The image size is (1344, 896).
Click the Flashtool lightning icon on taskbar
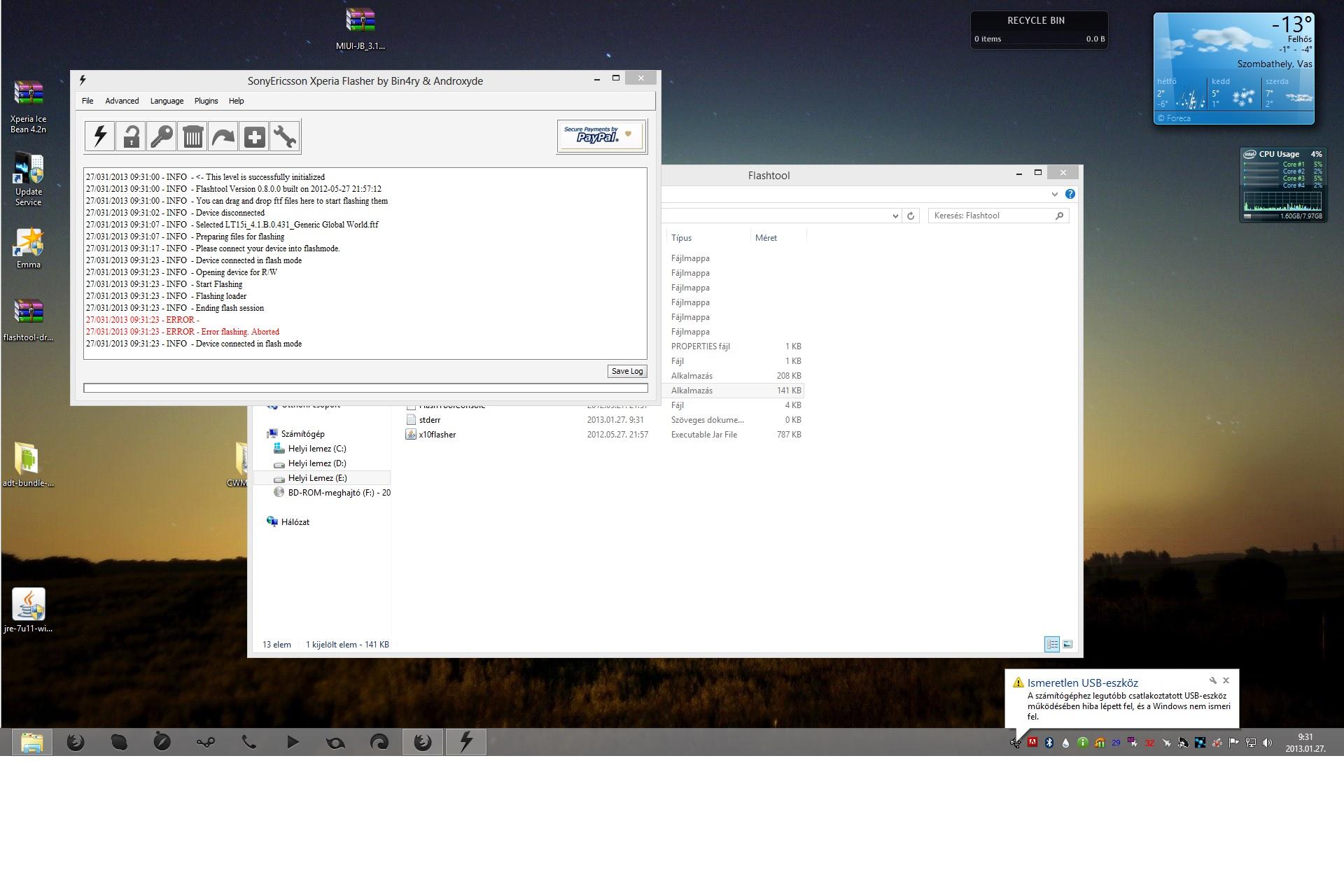coord(465,742)
